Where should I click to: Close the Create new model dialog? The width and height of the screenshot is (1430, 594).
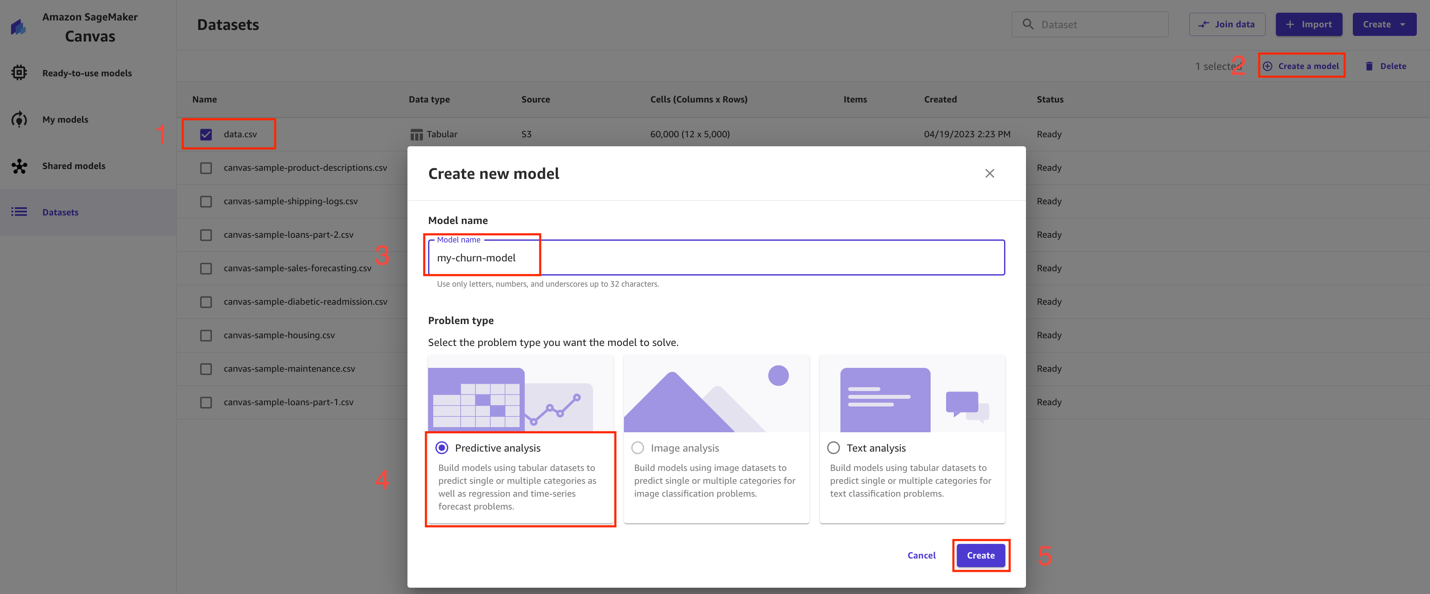pyautogui.click(x=989, y=174)
